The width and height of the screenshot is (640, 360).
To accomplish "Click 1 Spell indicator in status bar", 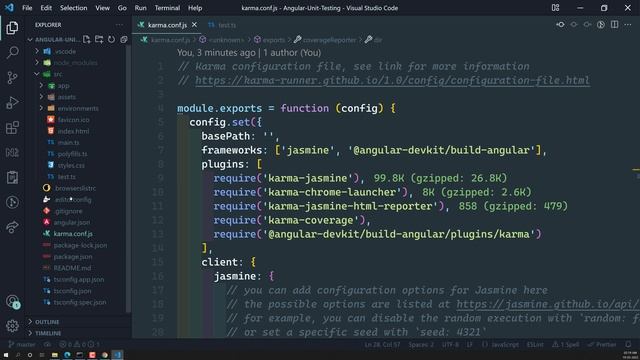I will 565,344.
